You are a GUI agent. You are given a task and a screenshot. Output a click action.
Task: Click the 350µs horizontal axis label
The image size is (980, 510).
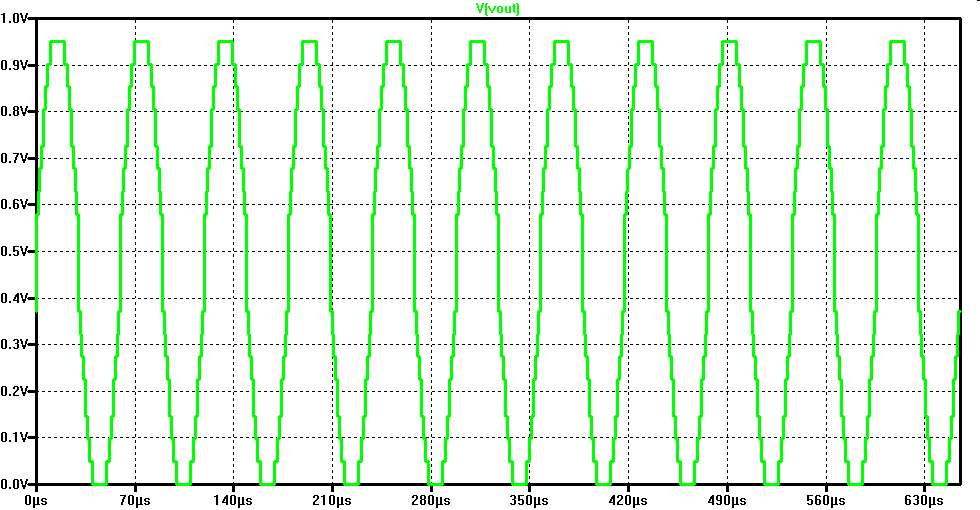(x=529, y=499)
